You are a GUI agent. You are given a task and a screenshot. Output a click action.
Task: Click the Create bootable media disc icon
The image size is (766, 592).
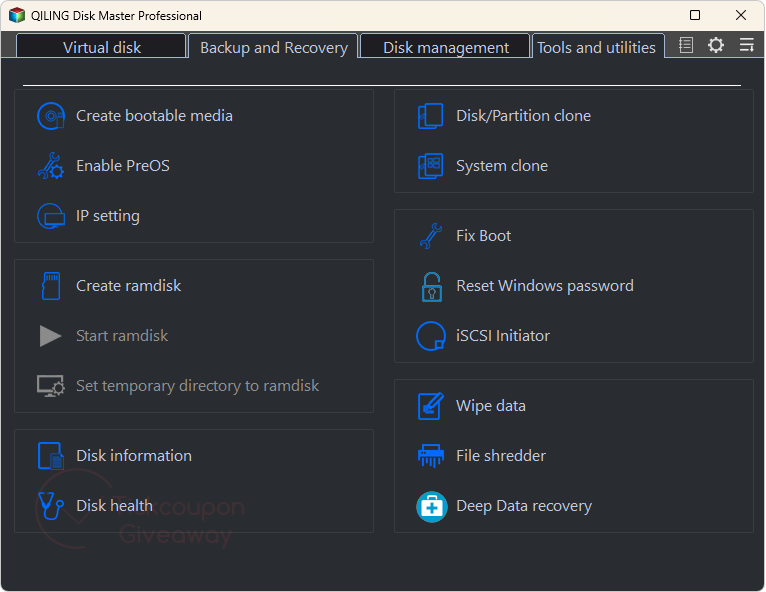tap(51, 116)
